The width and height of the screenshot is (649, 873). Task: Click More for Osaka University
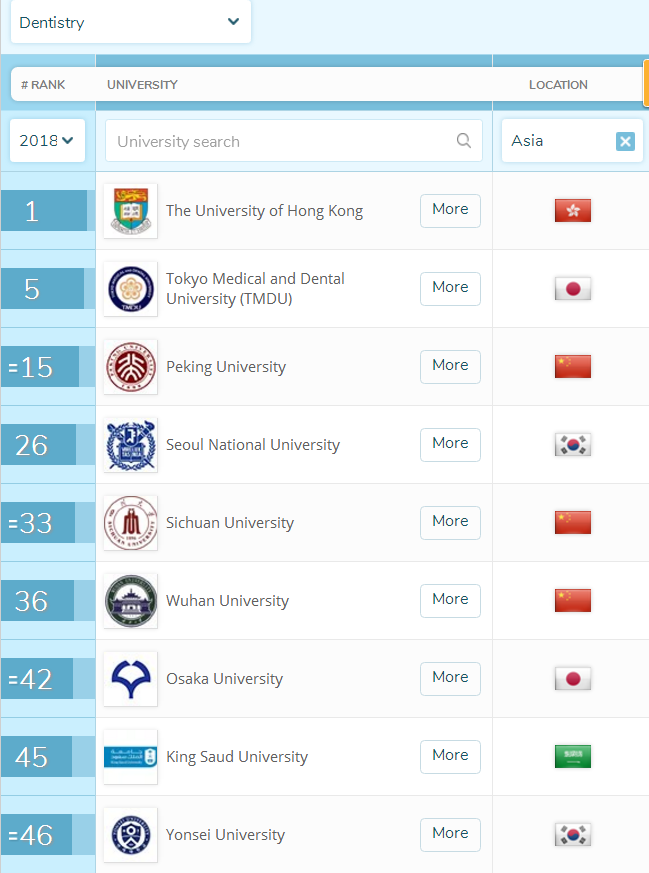coord(450,678)
